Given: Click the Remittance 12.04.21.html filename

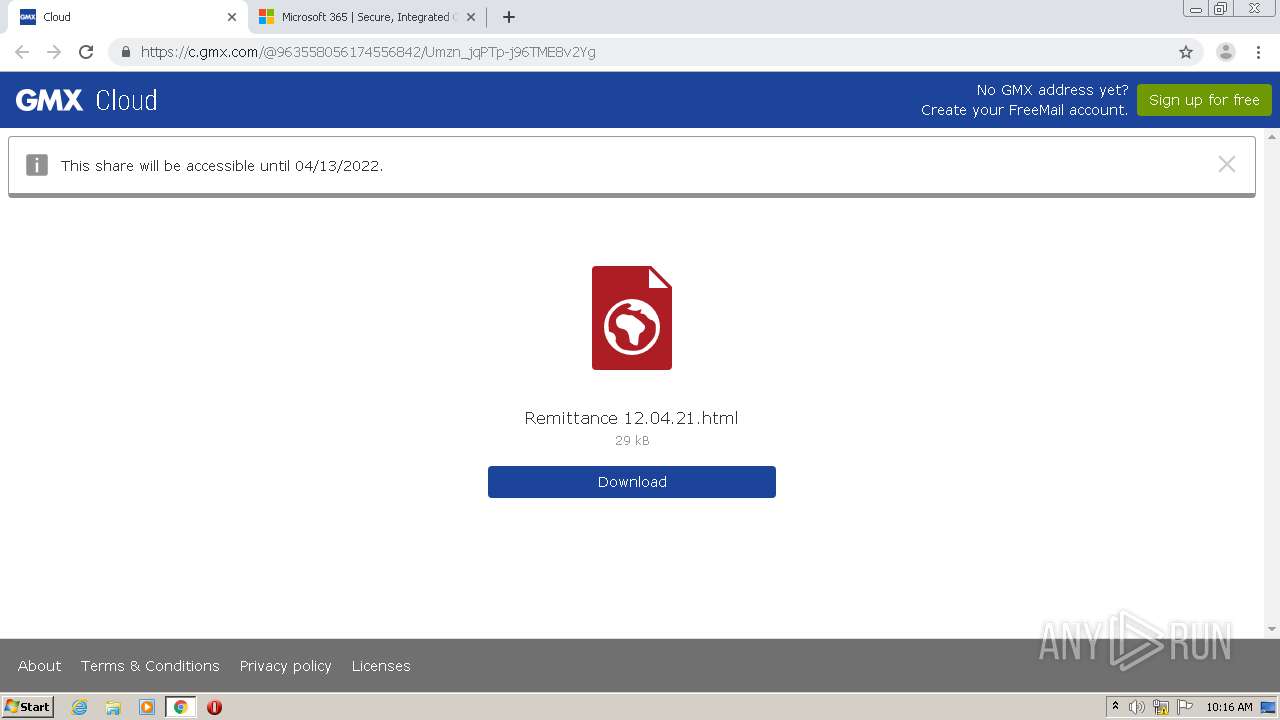Looking at the screenshot, I should pos(631,418).
